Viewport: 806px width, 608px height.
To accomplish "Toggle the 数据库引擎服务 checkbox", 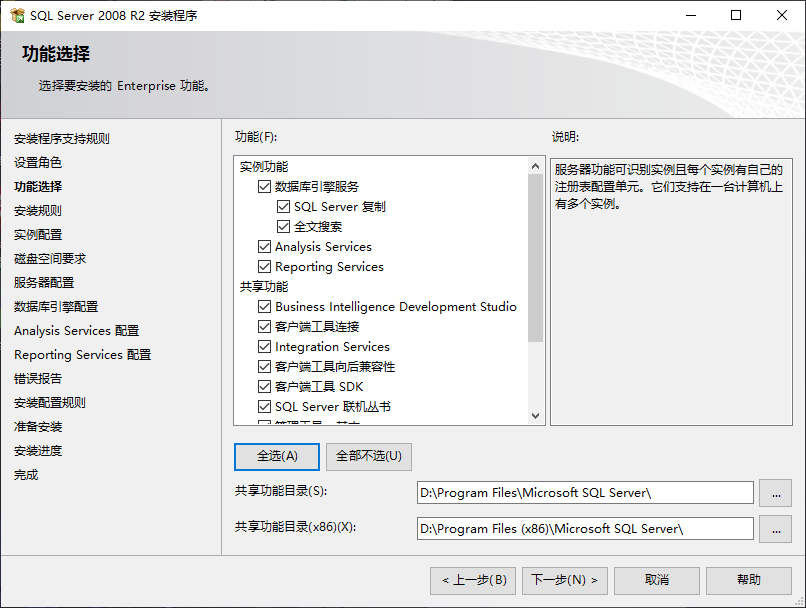I will [x=264, y=187].
